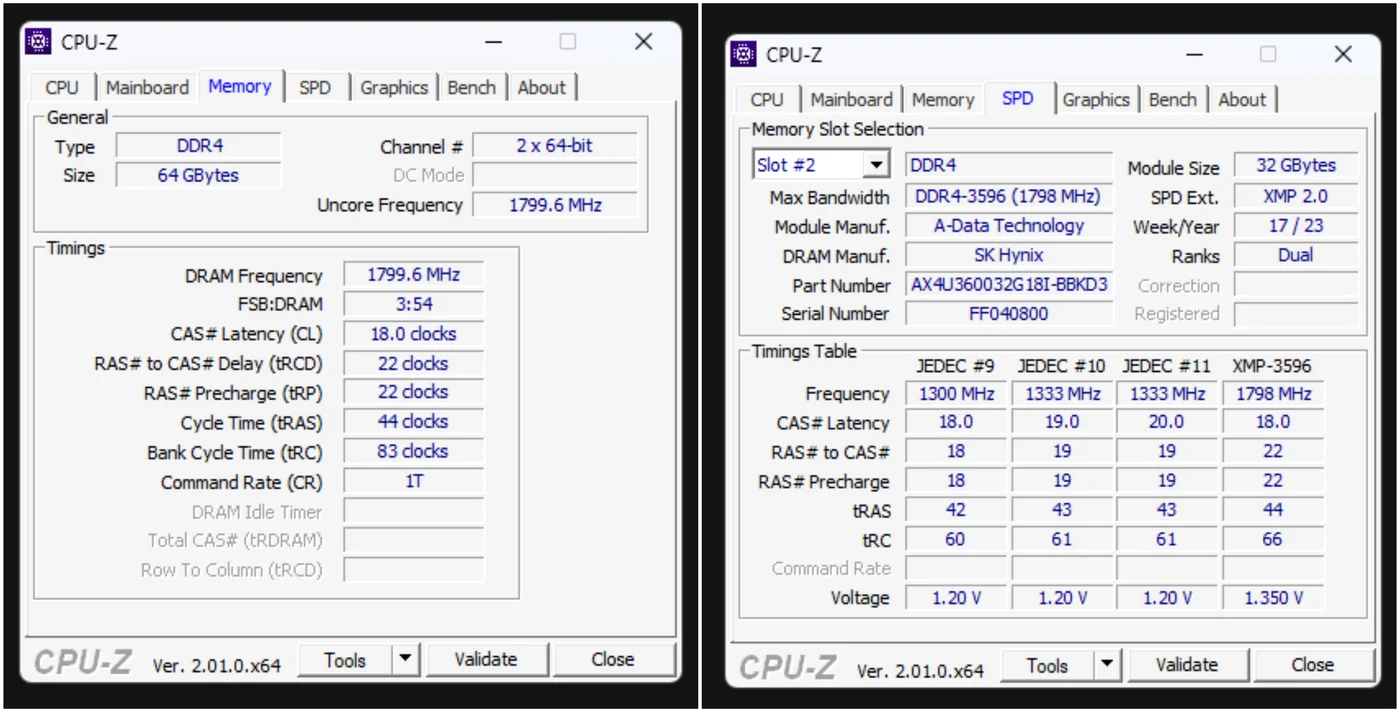Click Tools button in right window
1400x712 pixels.
point(1047,665)
